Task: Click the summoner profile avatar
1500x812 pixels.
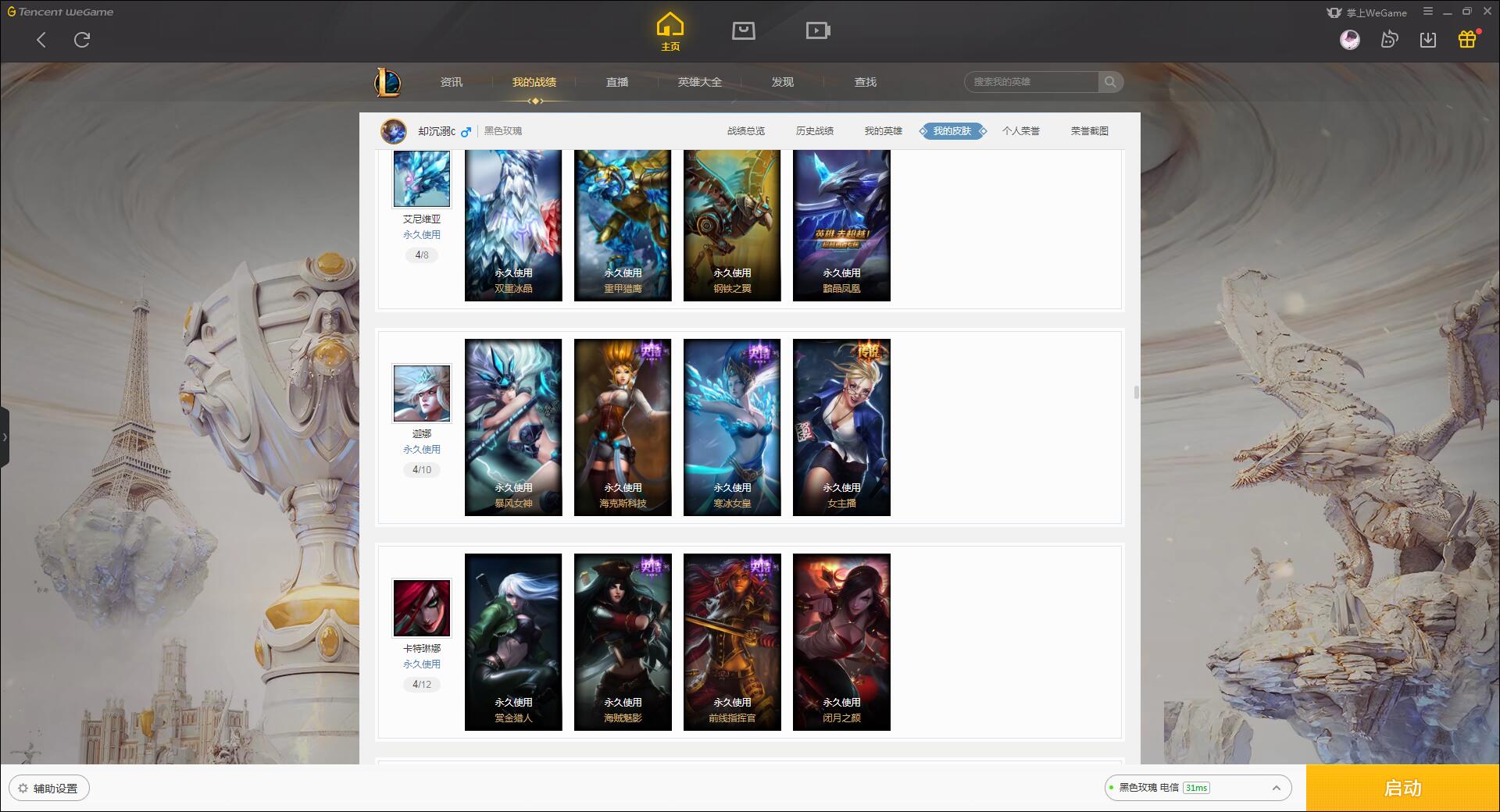Action: [394, 131]
